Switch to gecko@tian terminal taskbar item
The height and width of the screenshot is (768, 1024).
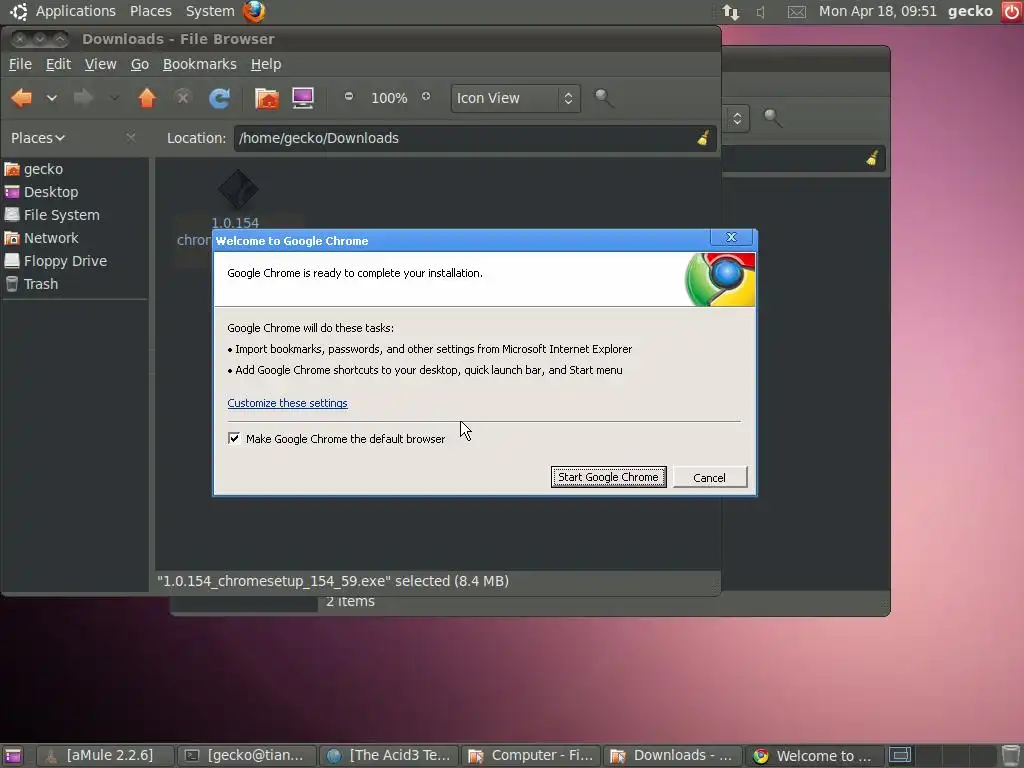[246, 756]
